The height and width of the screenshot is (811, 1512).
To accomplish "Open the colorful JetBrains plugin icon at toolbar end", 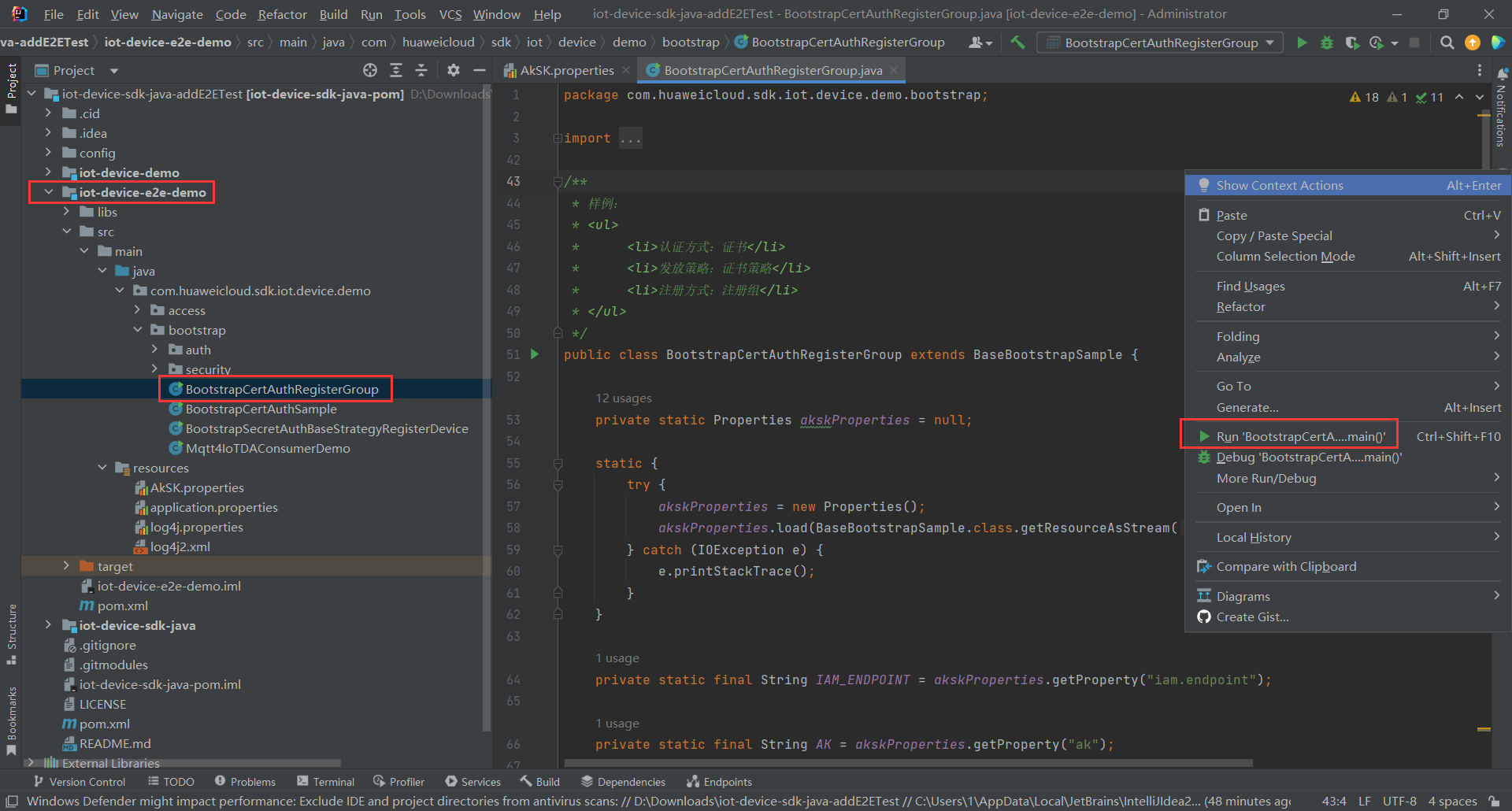I will (1498, 43).
